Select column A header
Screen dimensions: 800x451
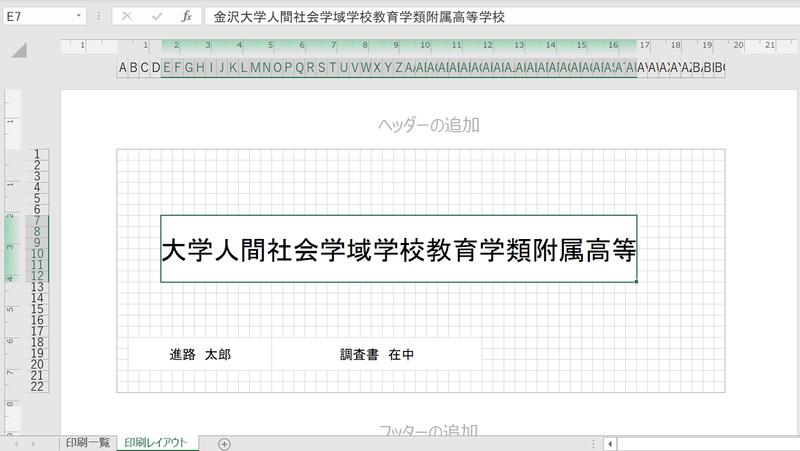(x=122, y=67)
